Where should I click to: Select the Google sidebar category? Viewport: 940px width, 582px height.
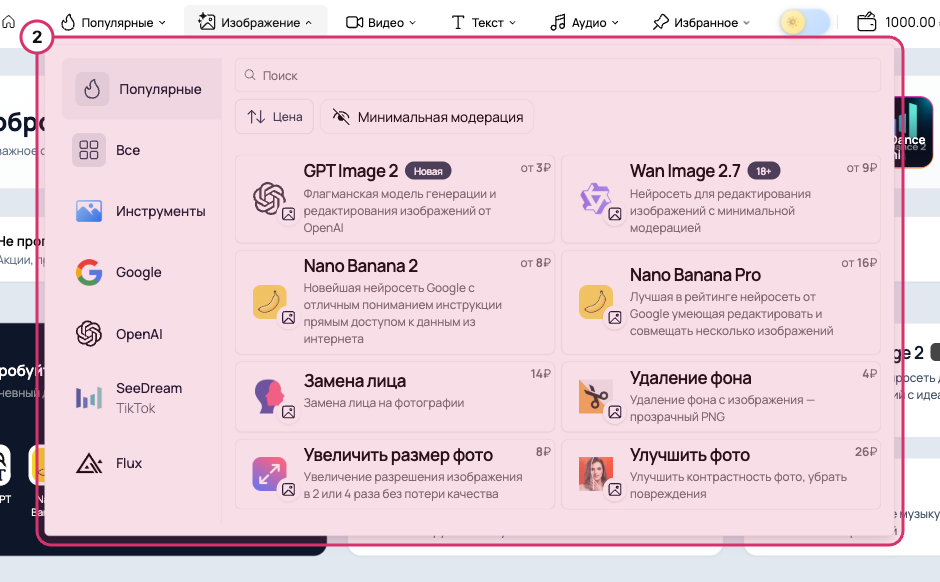141,272
